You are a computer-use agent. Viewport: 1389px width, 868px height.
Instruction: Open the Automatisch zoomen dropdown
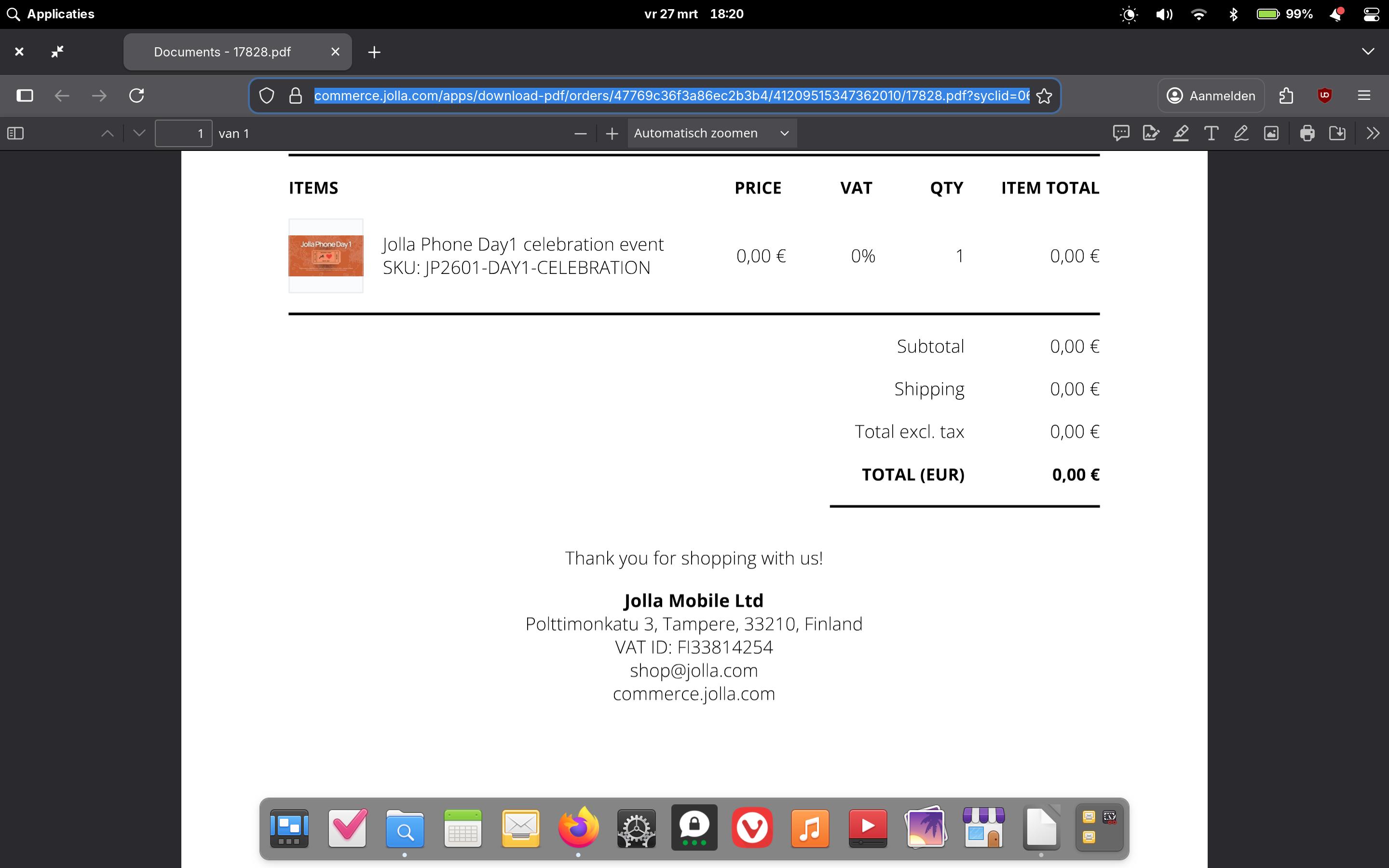pos(711,133)
